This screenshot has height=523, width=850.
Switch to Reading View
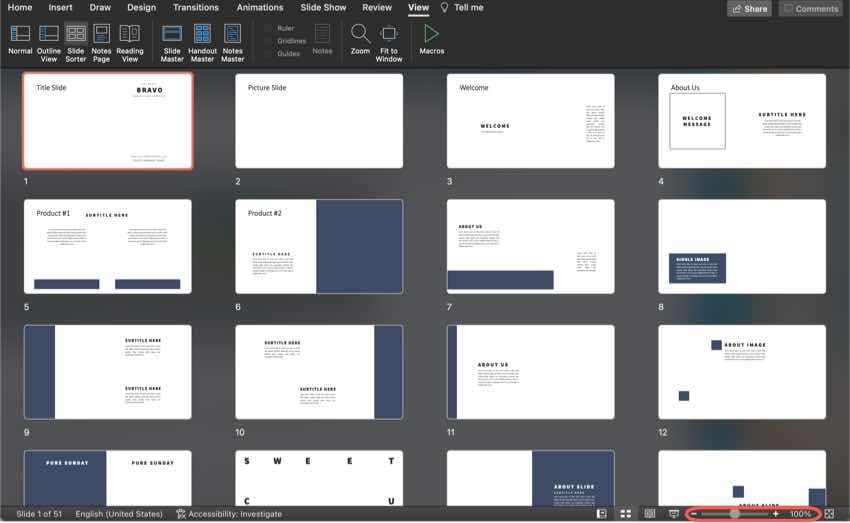tap(130, 40)
